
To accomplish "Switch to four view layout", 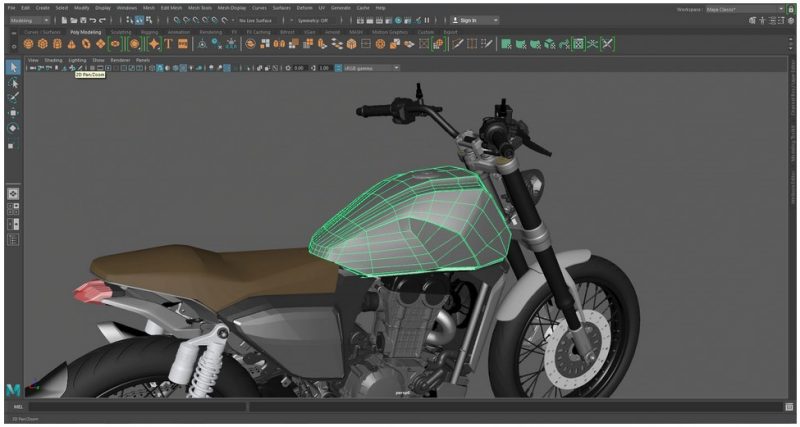I will point(13,209).
